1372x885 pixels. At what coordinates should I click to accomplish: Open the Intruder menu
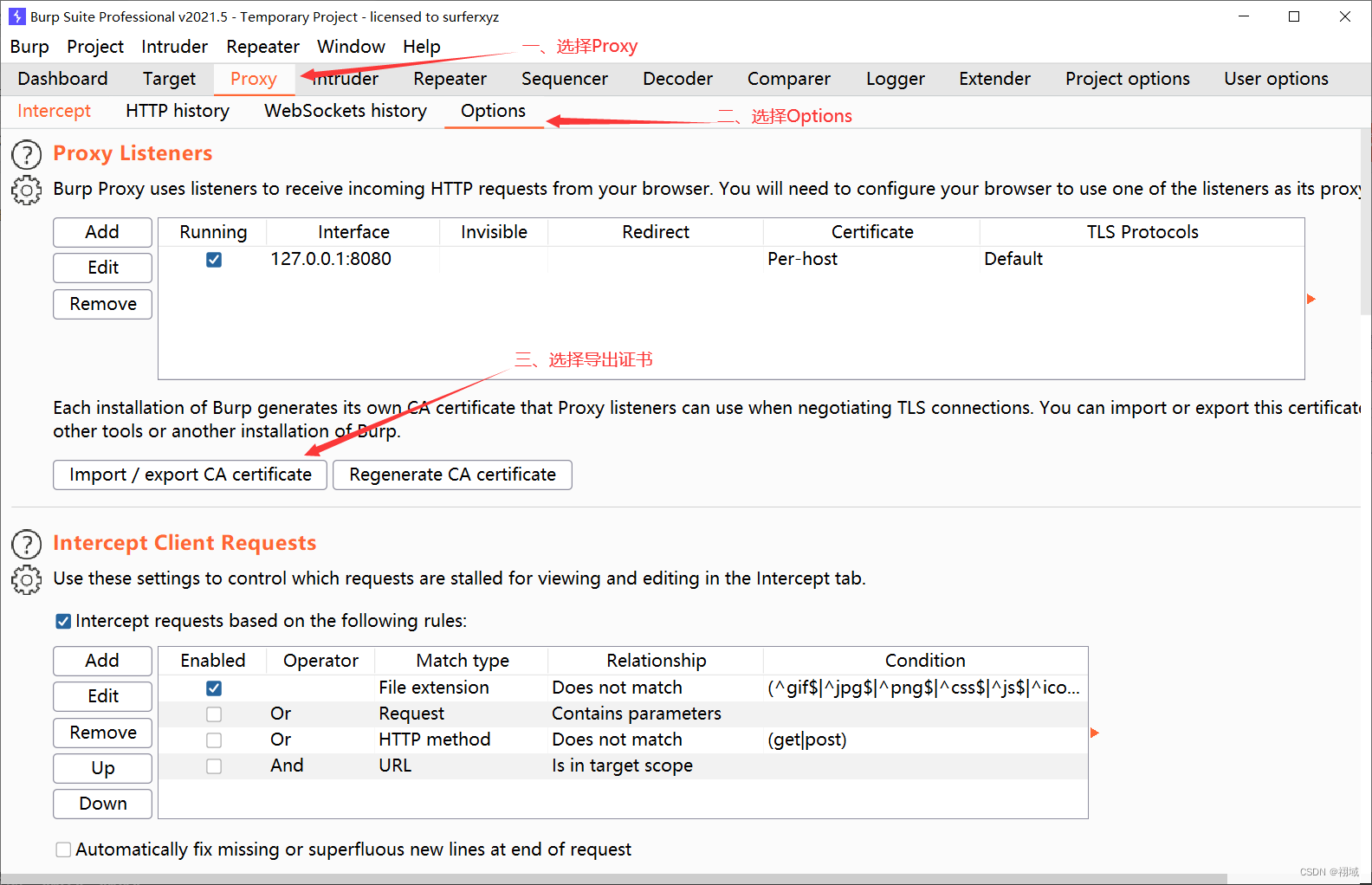[175, 47]
